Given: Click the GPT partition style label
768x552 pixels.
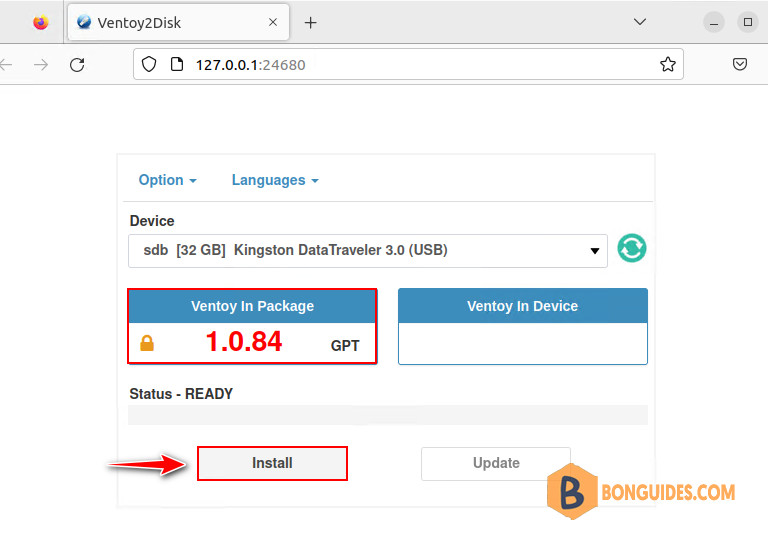Looking at the screenshot, I should pyautogui.click(x=345, y=346).
